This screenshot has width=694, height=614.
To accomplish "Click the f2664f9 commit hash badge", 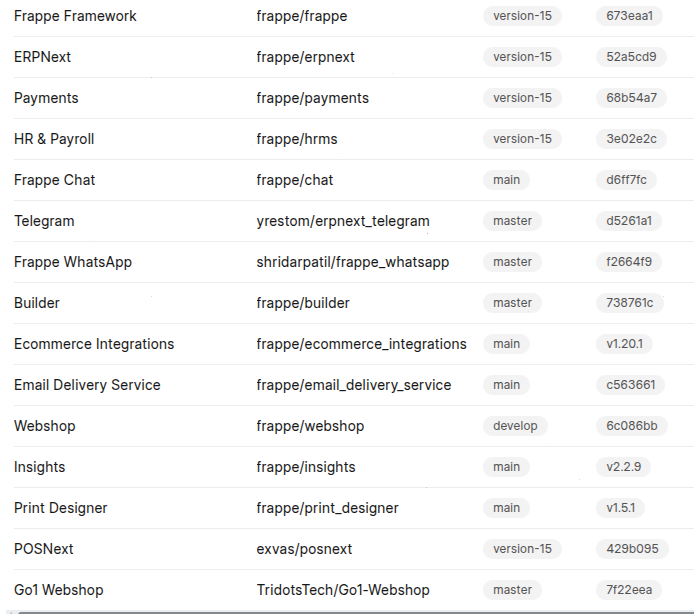I will click(x=629, y=262).
